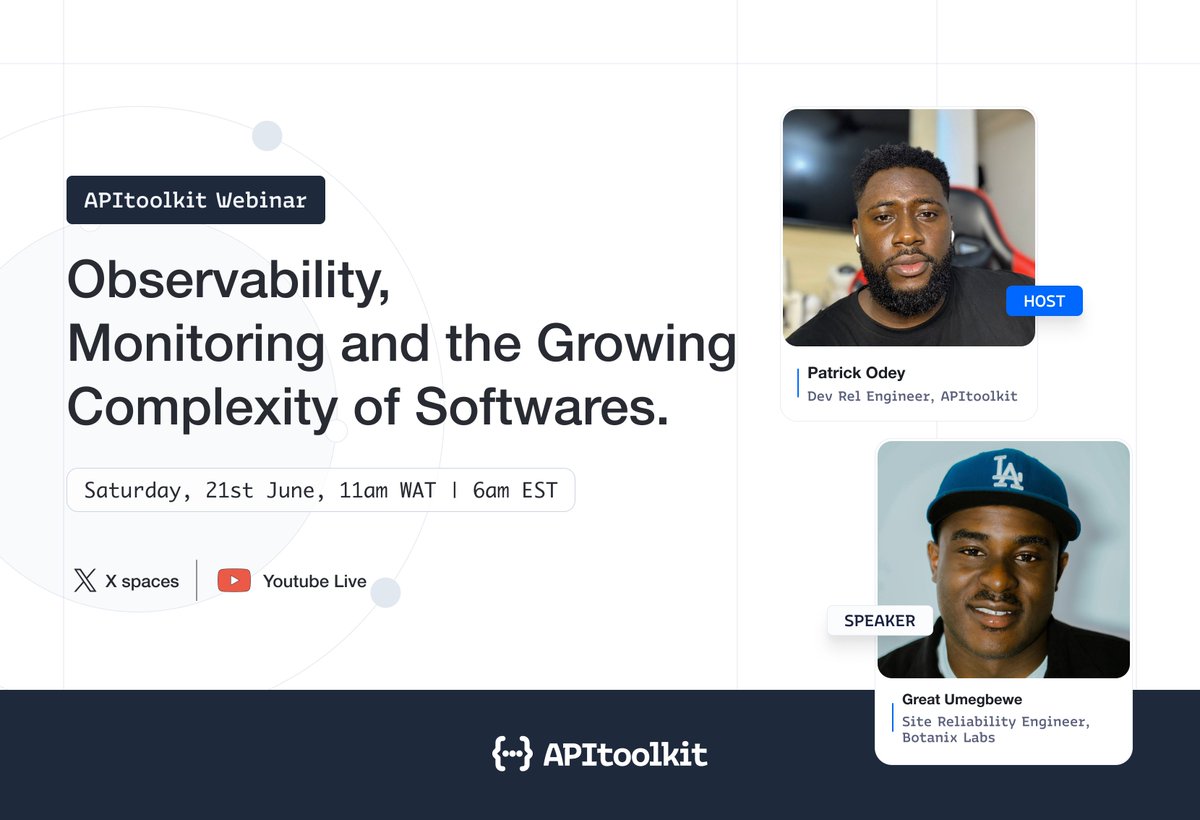
Task: Click the HOST label badge
Action: click(1044, 301)
